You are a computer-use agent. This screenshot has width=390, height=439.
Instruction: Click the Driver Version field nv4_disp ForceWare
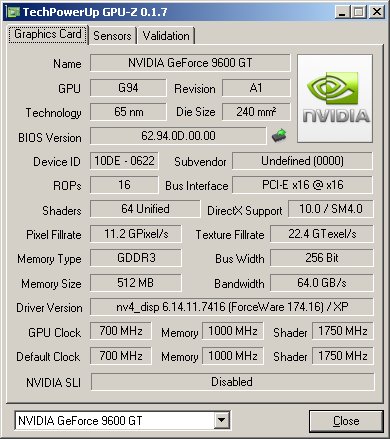232,307
